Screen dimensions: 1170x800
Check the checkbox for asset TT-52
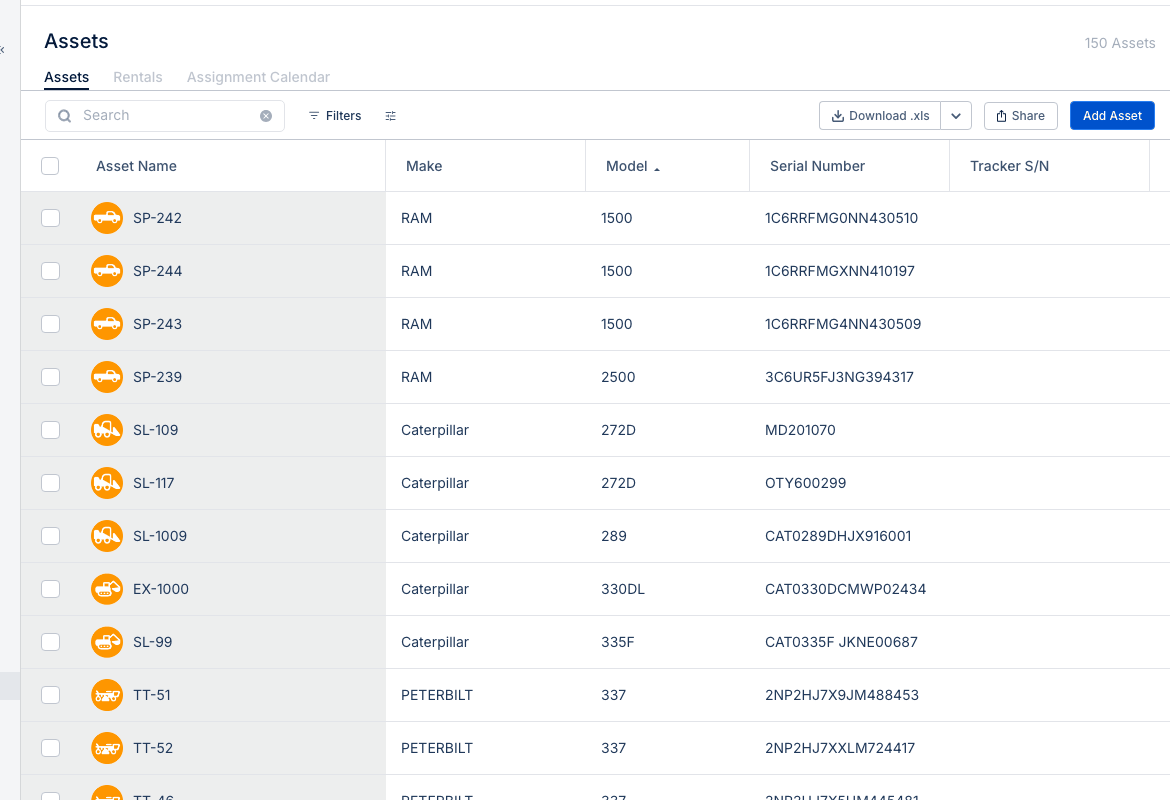(50, 748)
